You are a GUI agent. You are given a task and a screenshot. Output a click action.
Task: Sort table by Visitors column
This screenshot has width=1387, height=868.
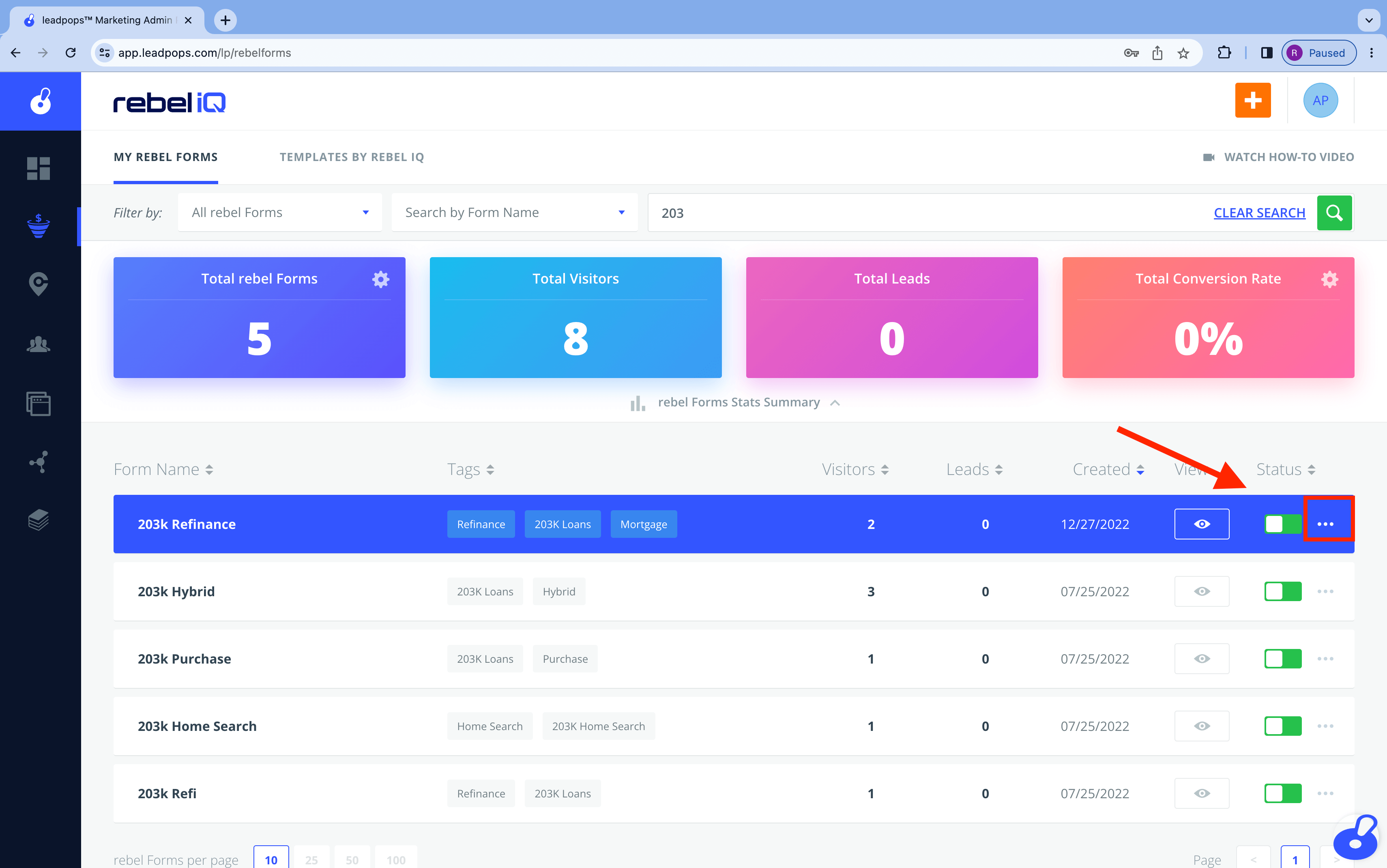point(855,470)
